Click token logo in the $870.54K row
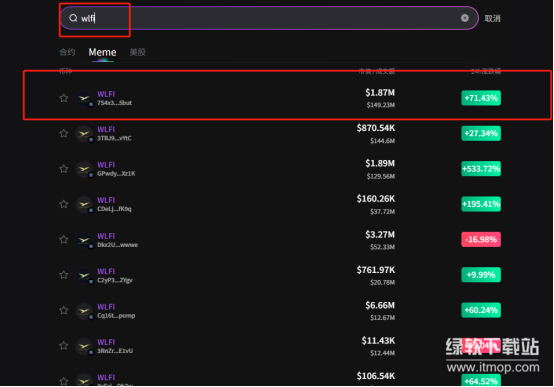554x387 pixels. point(84,134)
